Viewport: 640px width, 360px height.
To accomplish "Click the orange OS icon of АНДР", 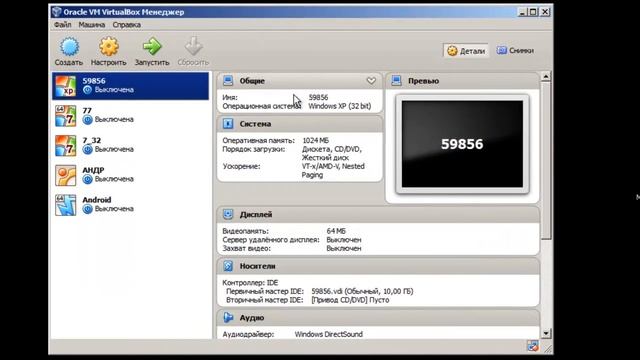I will pyautogui.click(x=66, y=175).
